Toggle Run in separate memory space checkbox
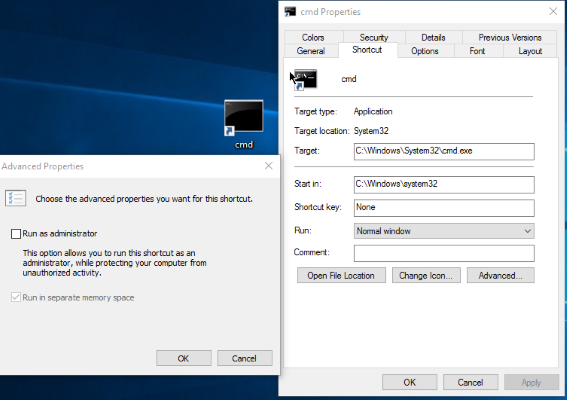The image size is (567, 400). pos(16,298)
